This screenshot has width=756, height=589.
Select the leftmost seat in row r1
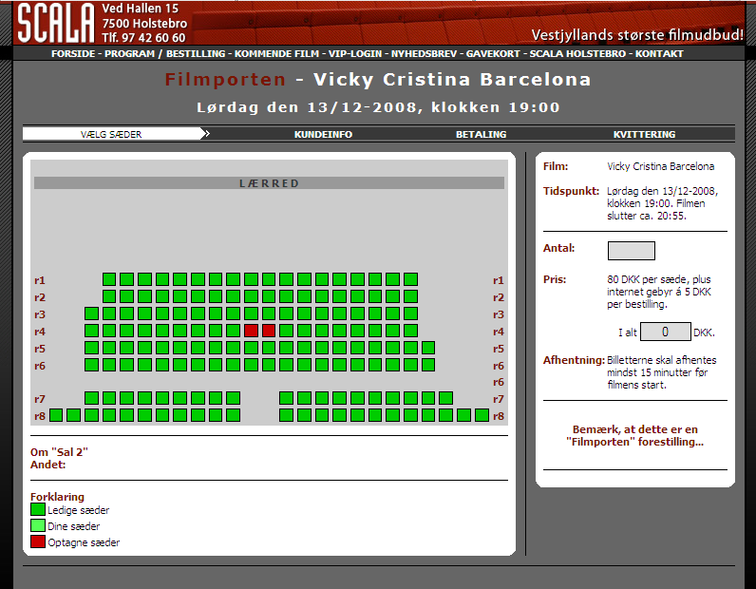click(109, 279)
